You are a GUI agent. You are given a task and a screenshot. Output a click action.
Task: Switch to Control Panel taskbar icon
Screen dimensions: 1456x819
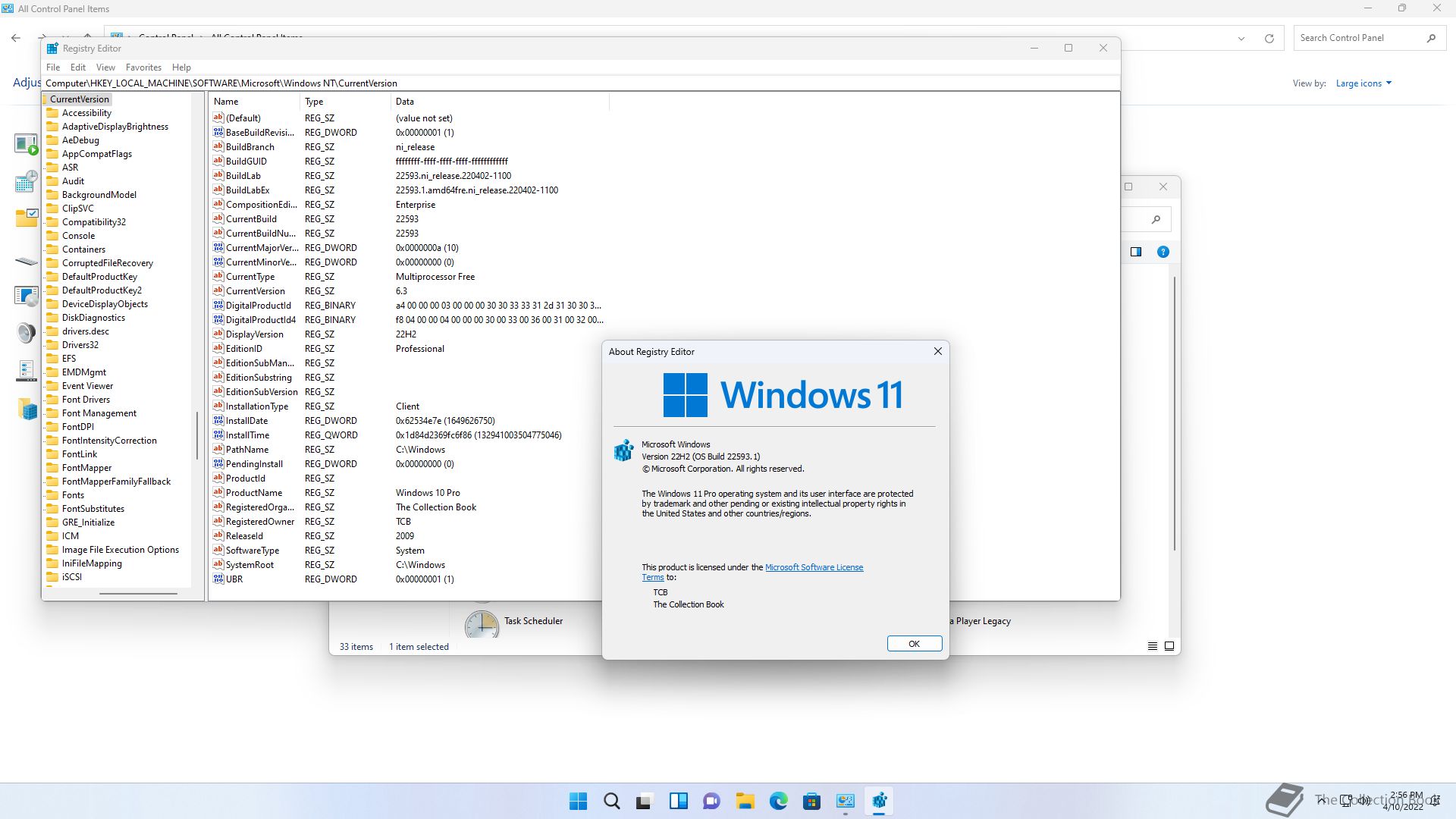pos(845,801)
